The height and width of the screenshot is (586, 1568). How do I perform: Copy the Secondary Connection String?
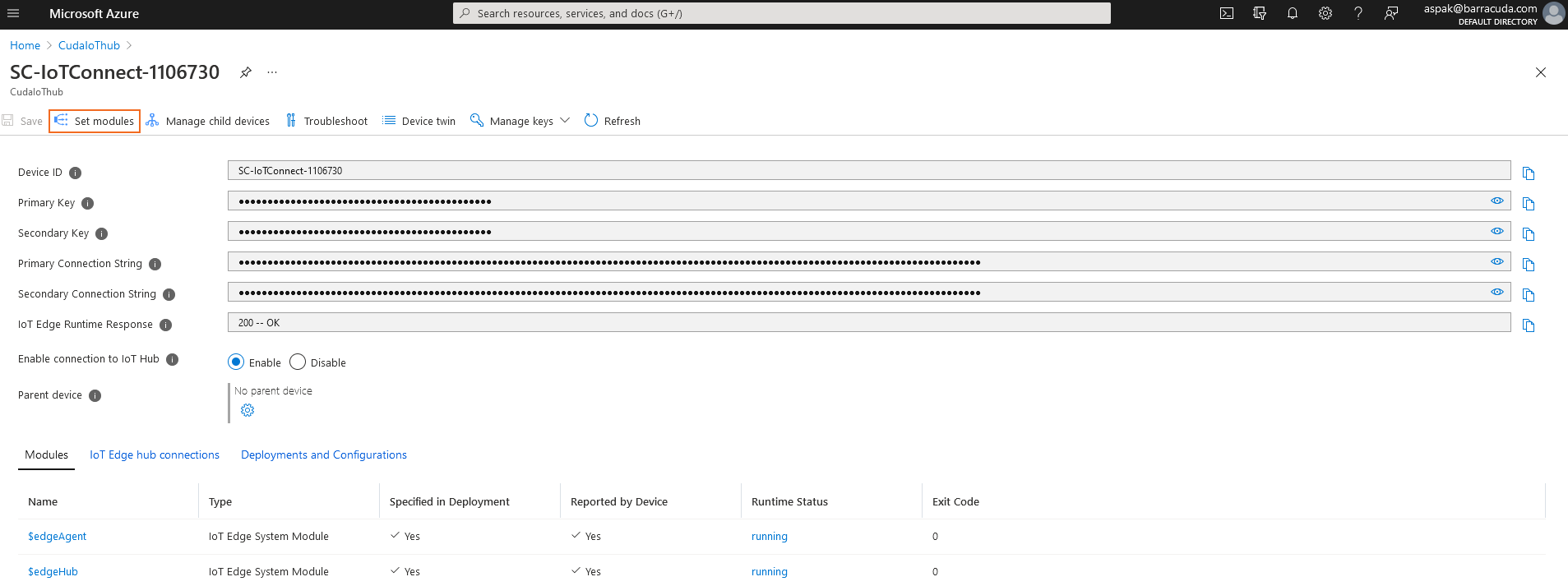(x=1529, y=295)
